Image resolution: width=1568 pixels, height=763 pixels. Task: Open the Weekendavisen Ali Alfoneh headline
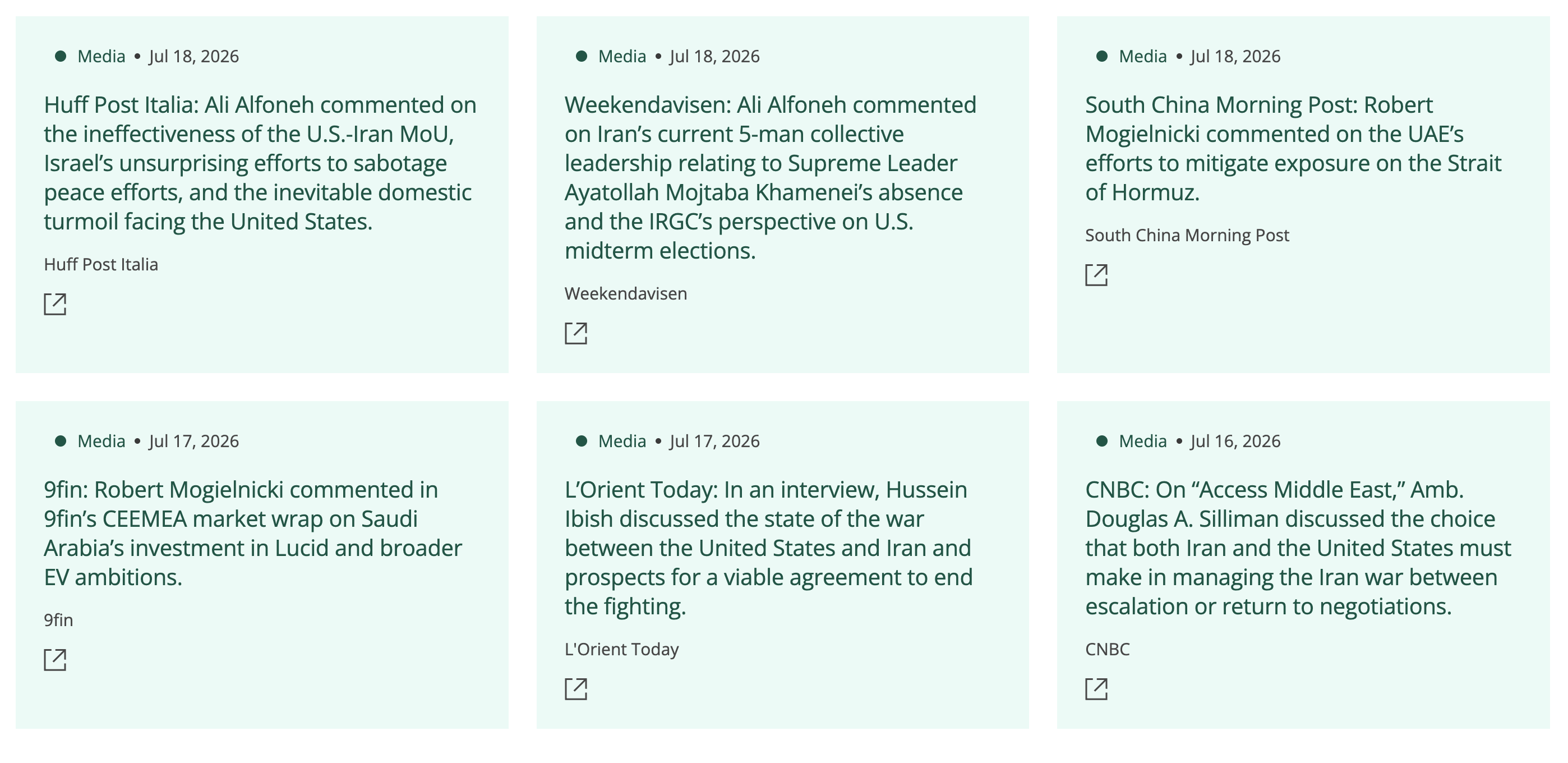(770, 178)
